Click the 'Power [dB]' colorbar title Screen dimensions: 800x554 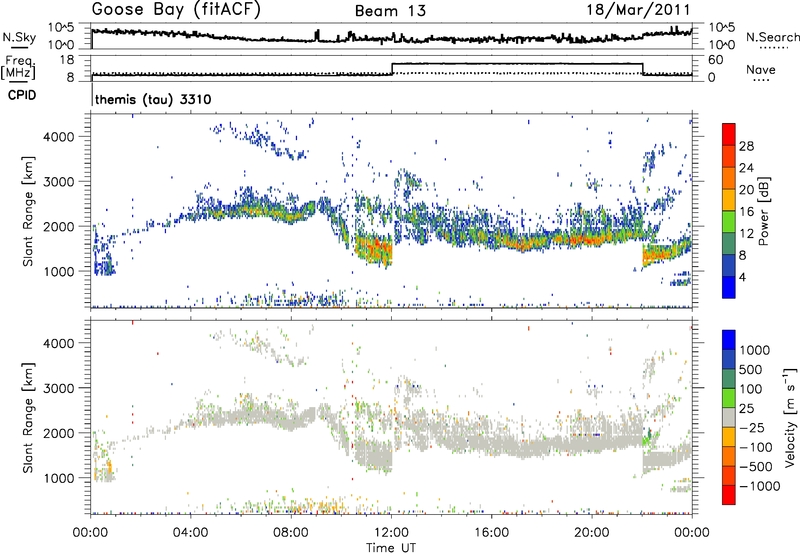pyautogui.click(x=764, y=211)
